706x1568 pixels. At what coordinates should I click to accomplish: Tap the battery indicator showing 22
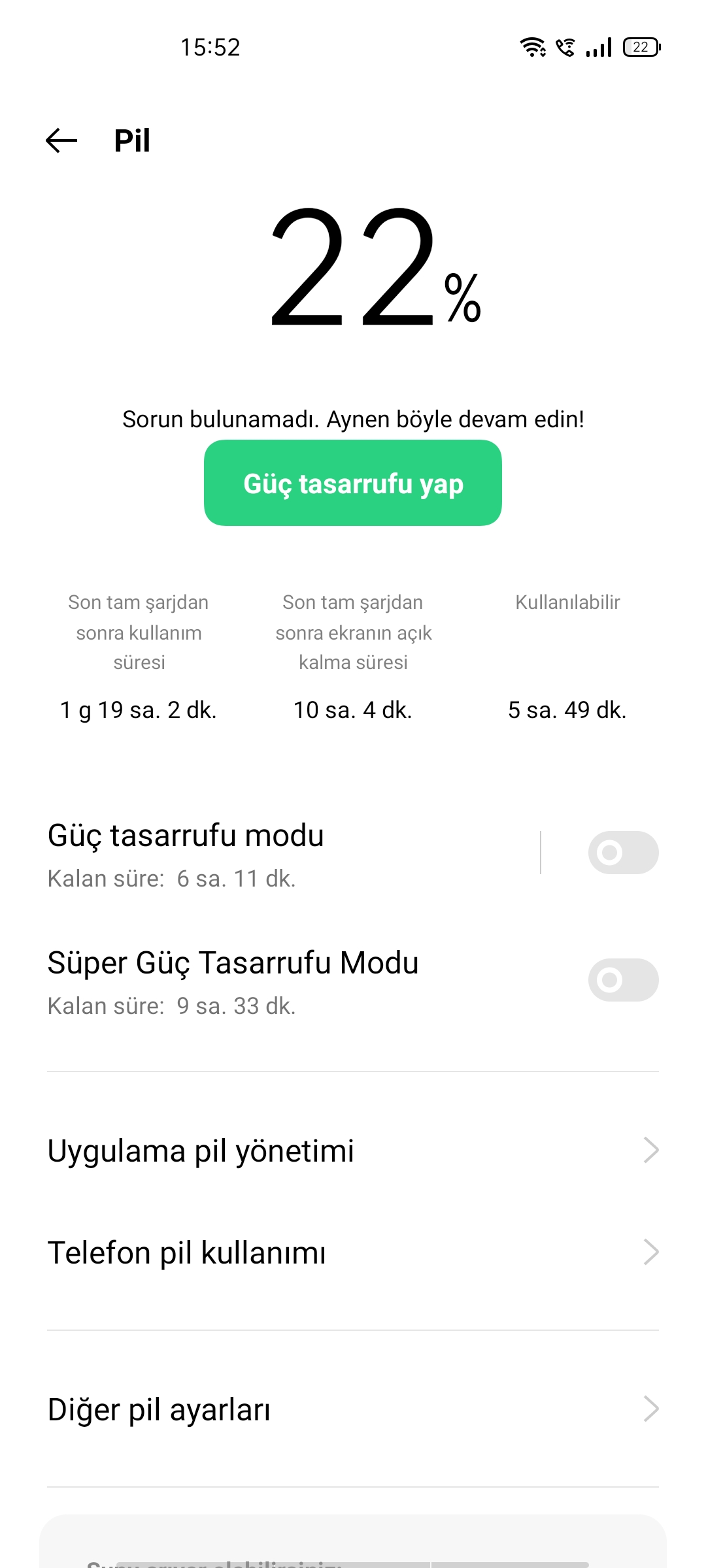(x=642, y=47)
